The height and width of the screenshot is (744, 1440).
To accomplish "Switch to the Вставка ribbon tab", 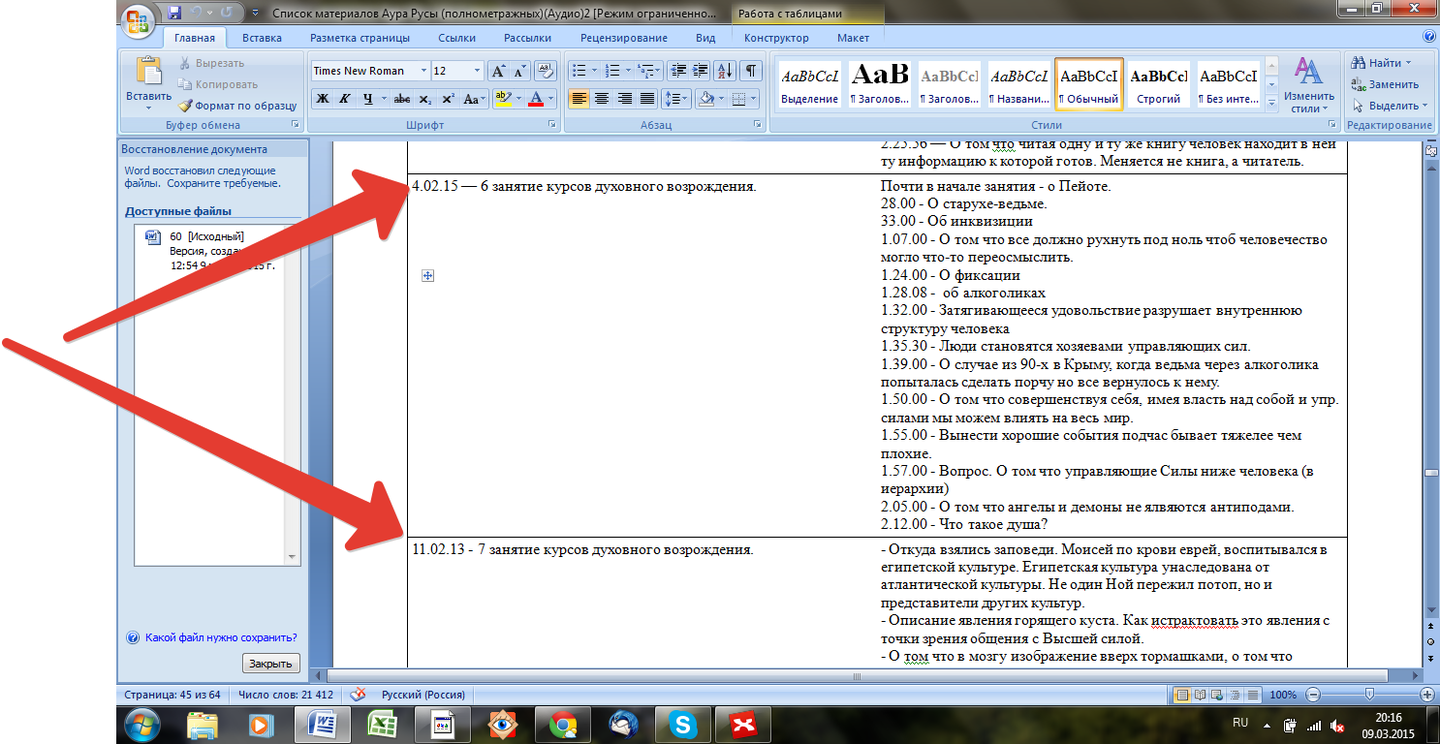I will pyautogui.click(x=262, y=38).
